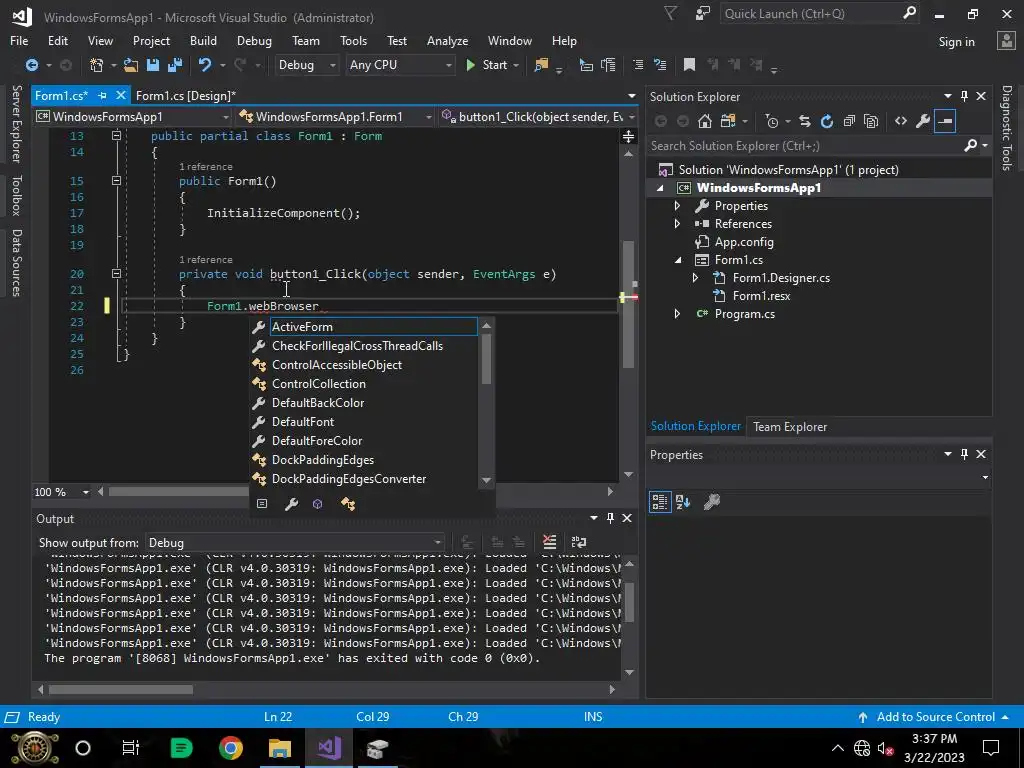Open the Debug menu
1024x768 pixels.
click(x=254, y=40)
